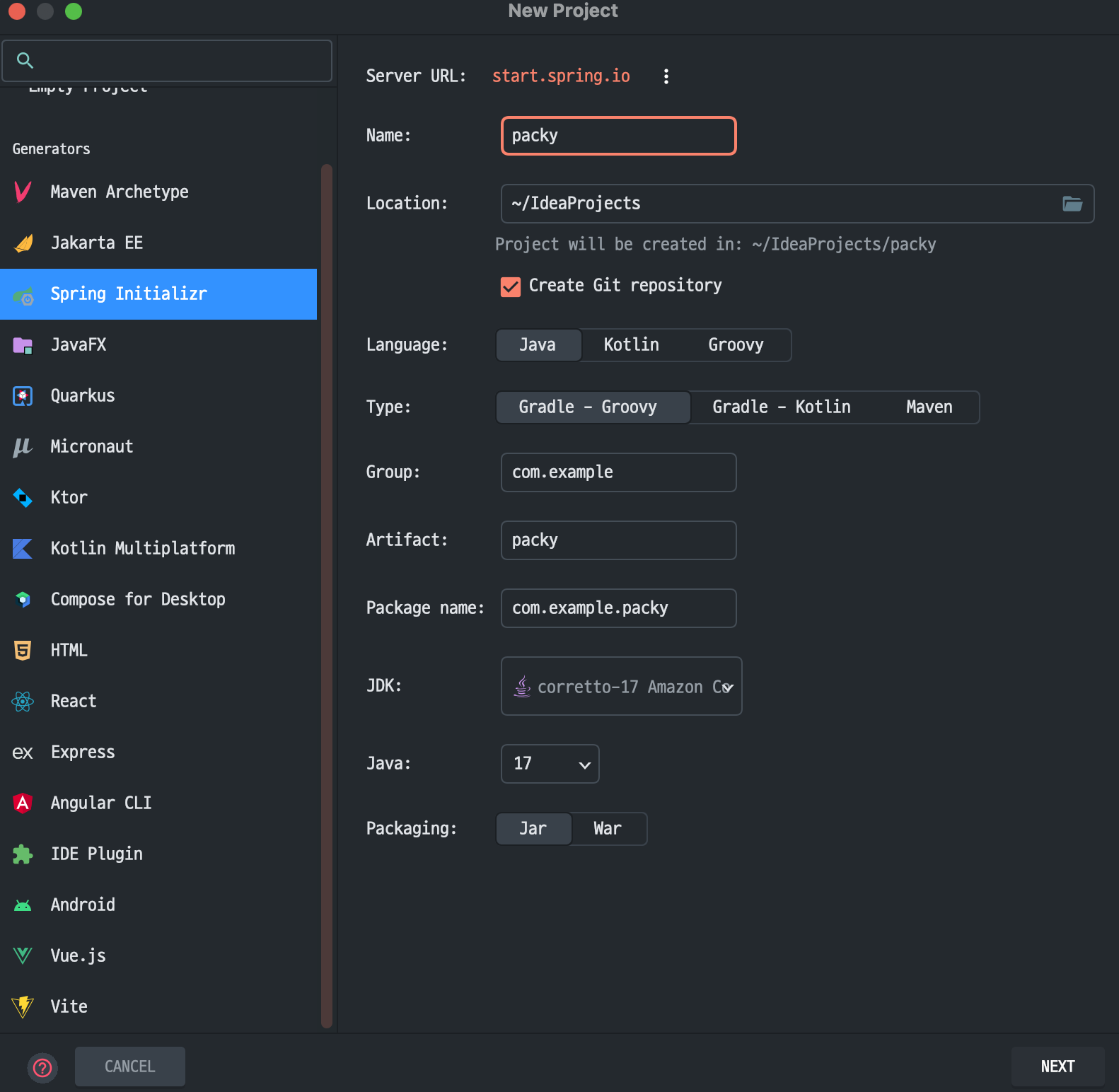Screen dimensions: 1119x1092
Task: Select Jakarta EE generator
Action: [x=158, y=243]
